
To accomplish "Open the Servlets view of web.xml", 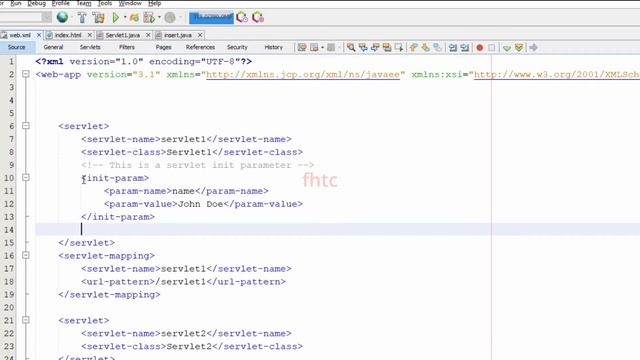I will pyautogui.click(x=90, y=47).
